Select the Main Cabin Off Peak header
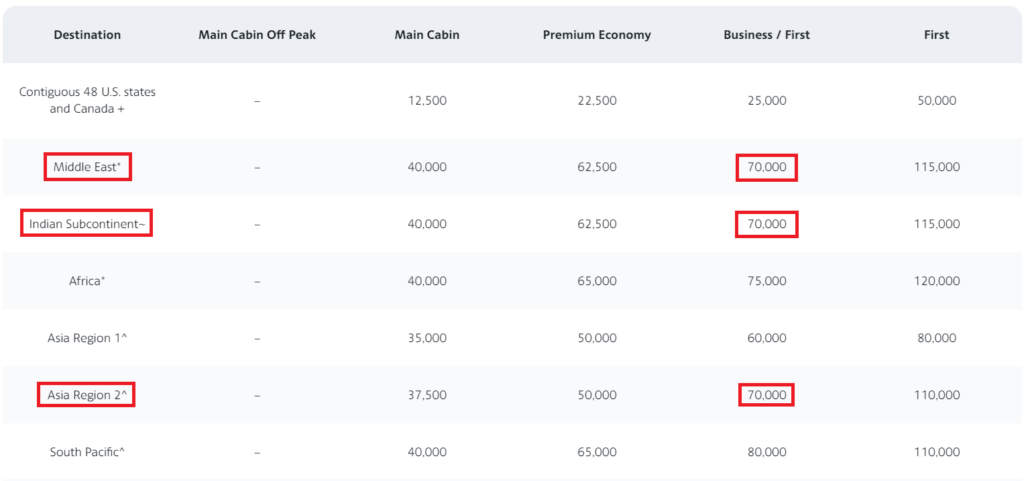 click(x=257, y=35)
